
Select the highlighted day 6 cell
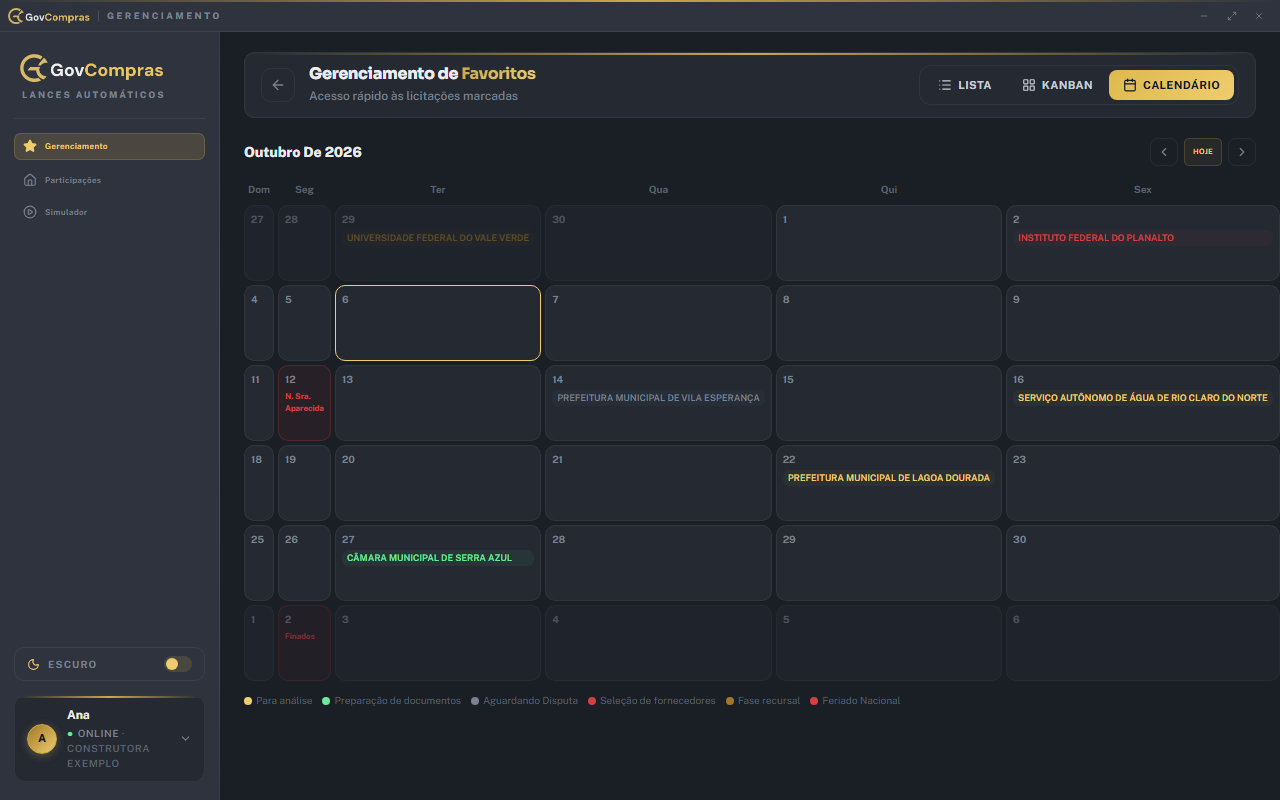[x=438, y=323]
